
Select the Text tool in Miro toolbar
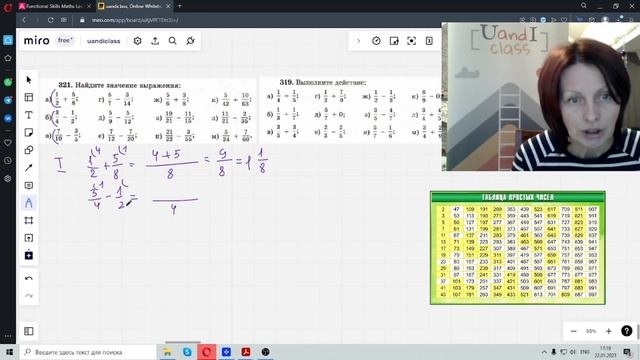[x=29, y=115]
